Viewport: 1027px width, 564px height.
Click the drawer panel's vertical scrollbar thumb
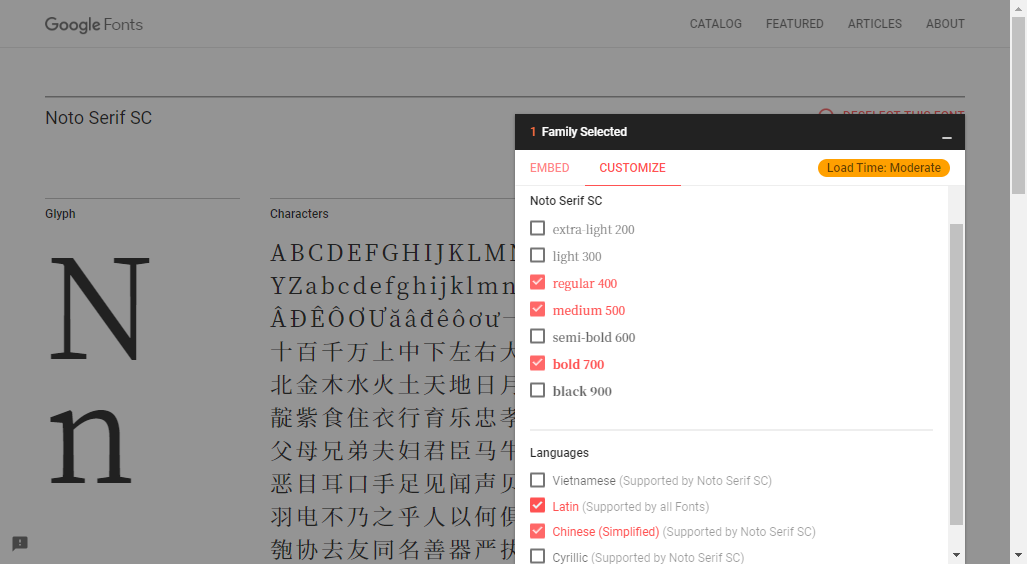click(956, 374)
